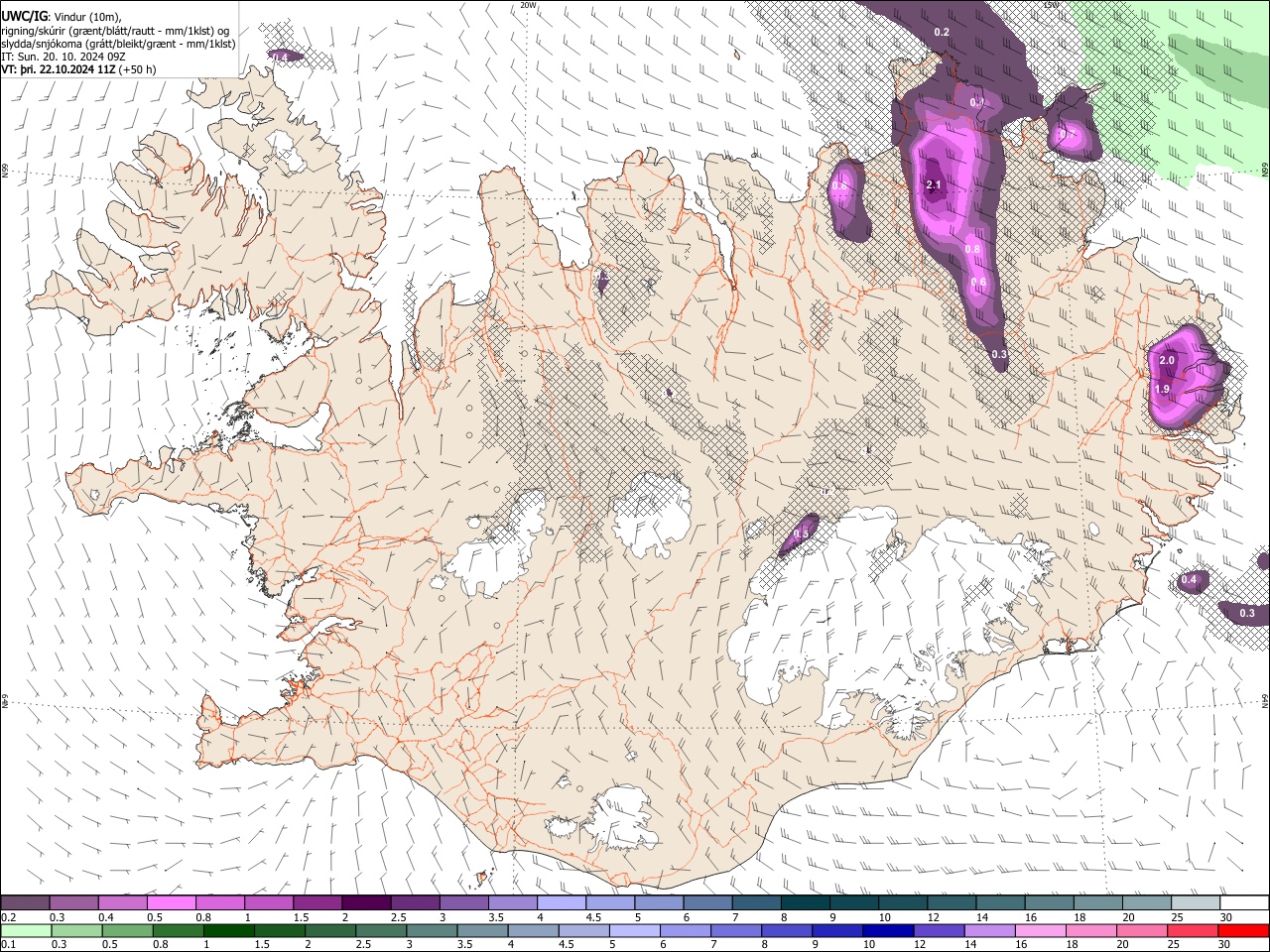Viewport: 1270px width, 952px height.
Task: Click the 0.4 value in the northwest corner
Action: [x=280, y=58]
